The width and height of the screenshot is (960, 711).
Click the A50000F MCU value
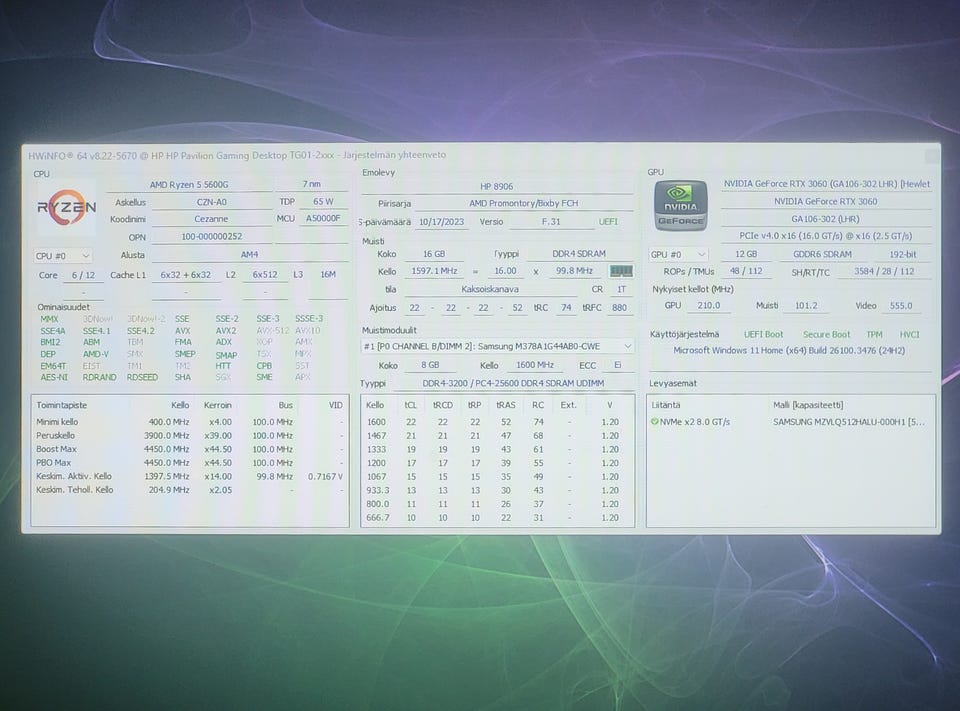click(x=323, y=218)
